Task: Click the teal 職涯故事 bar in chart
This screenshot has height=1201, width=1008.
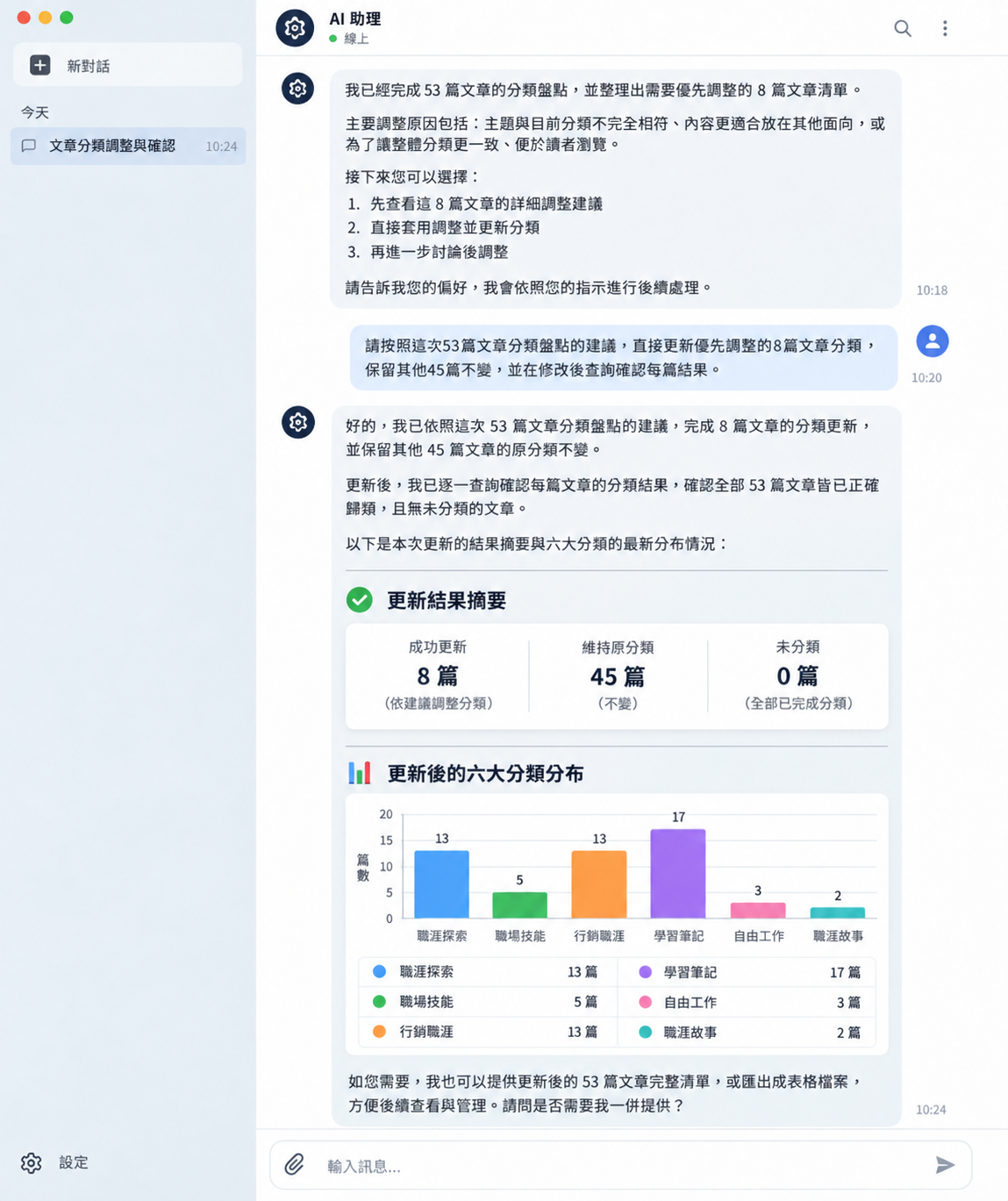Action: (x=838, y=913)
